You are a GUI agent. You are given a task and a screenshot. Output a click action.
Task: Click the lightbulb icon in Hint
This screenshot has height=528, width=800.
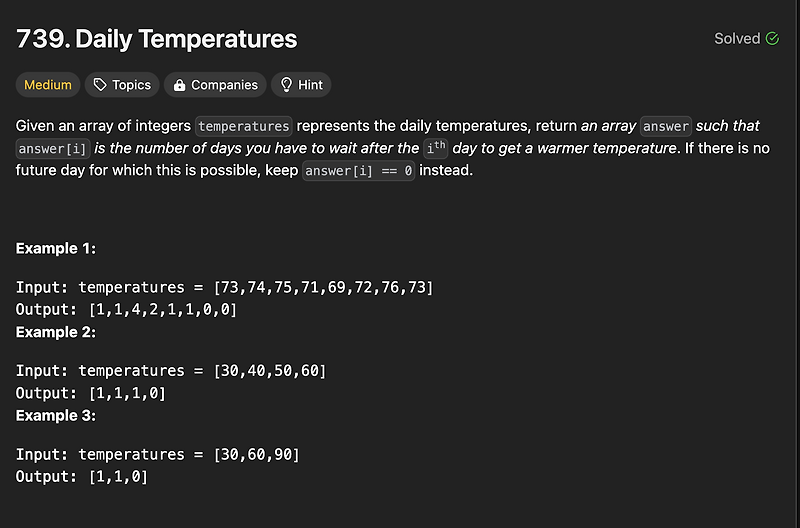coord(286,85)
